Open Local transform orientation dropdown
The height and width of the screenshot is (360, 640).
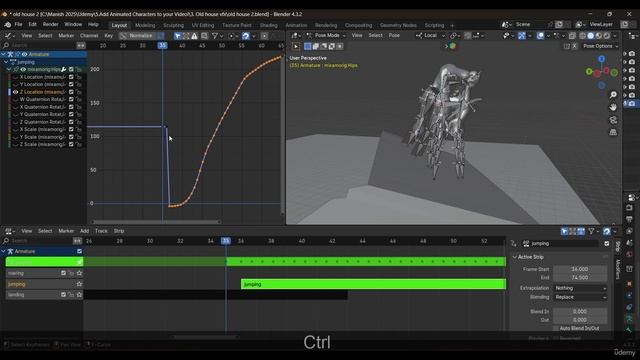tap(430, 36)
